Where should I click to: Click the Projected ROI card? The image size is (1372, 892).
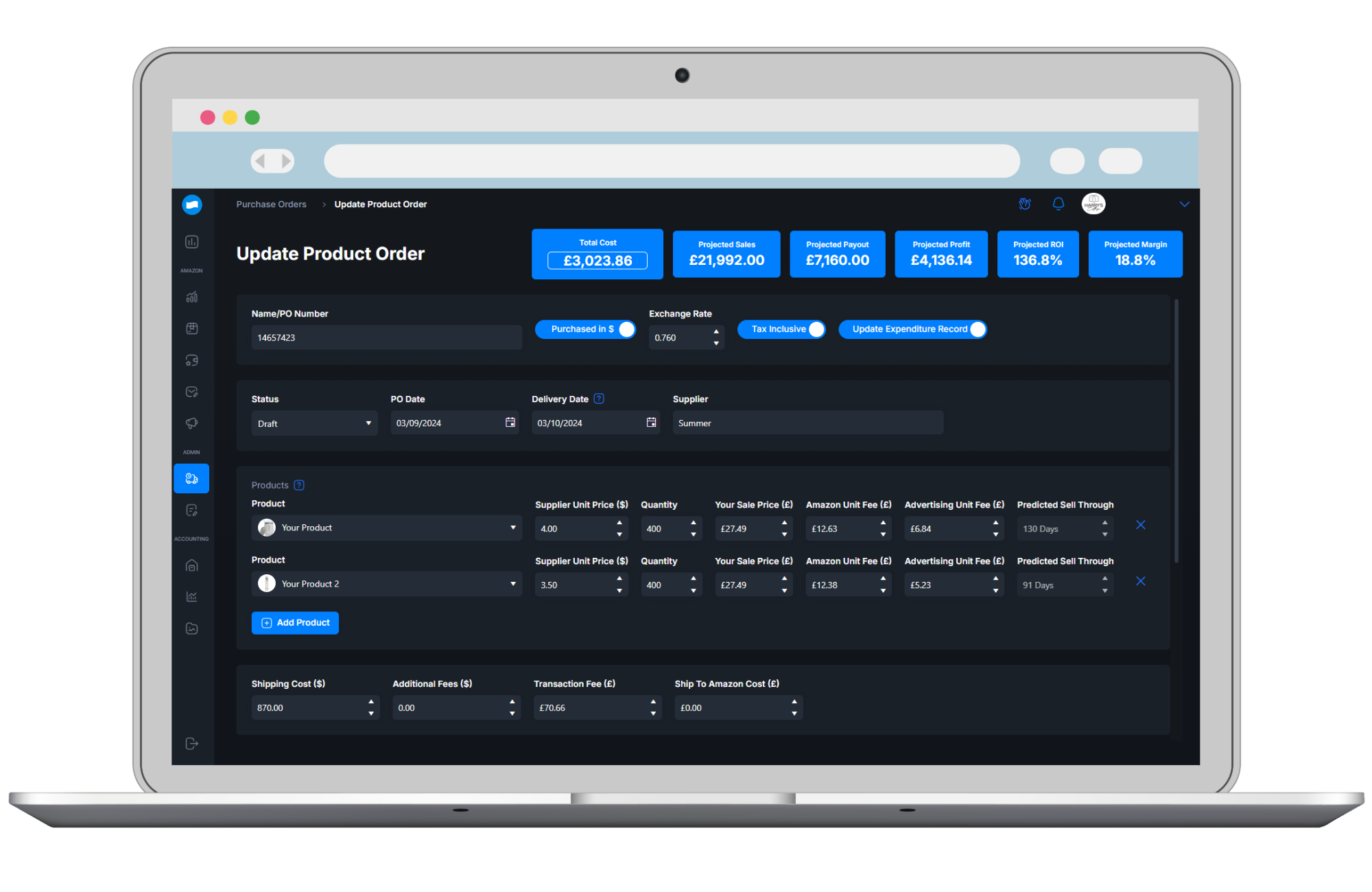click(x=1038, y=254)
